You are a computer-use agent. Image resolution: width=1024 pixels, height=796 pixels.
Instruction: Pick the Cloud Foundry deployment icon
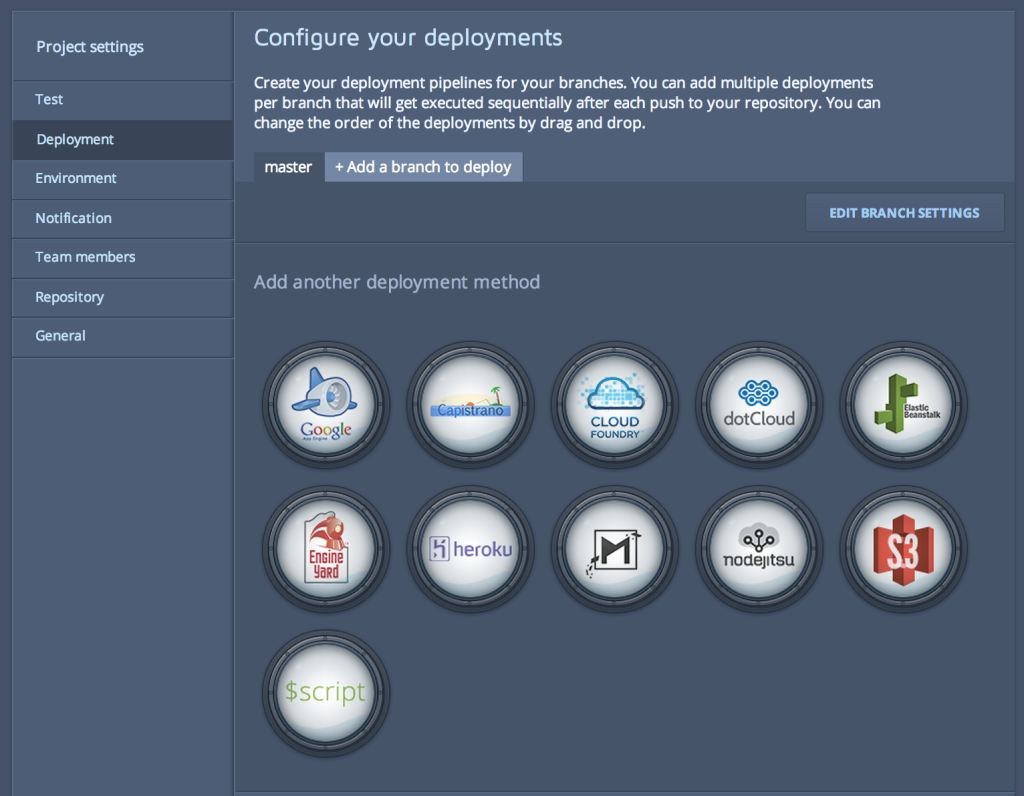(614, 405)
